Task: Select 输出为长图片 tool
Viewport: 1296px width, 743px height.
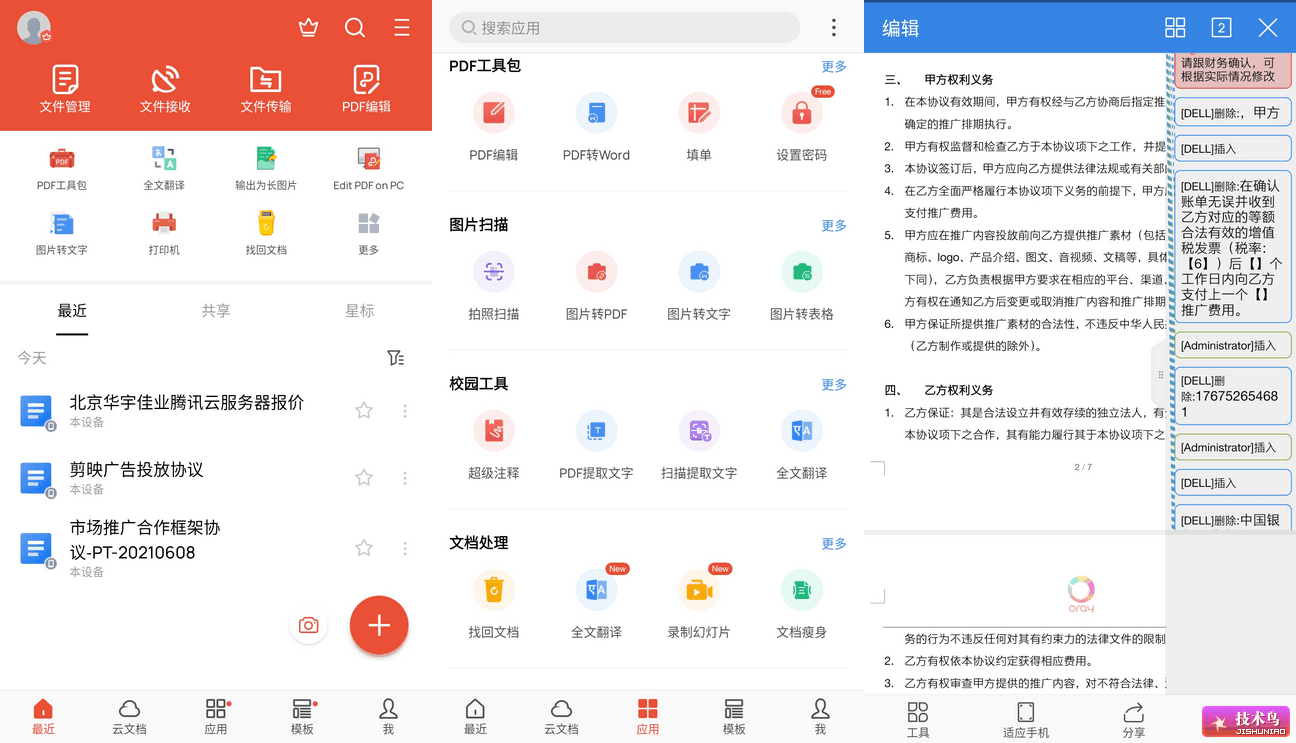Action: point(266,168)
